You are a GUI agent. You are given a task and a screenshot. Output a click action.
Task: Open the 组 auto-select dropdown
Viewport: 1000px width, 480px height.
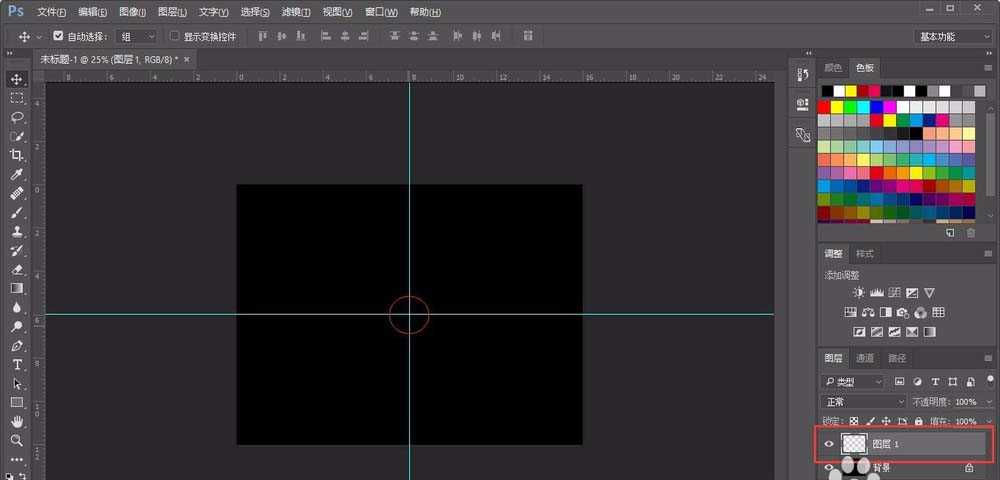[x=137, y=36]
